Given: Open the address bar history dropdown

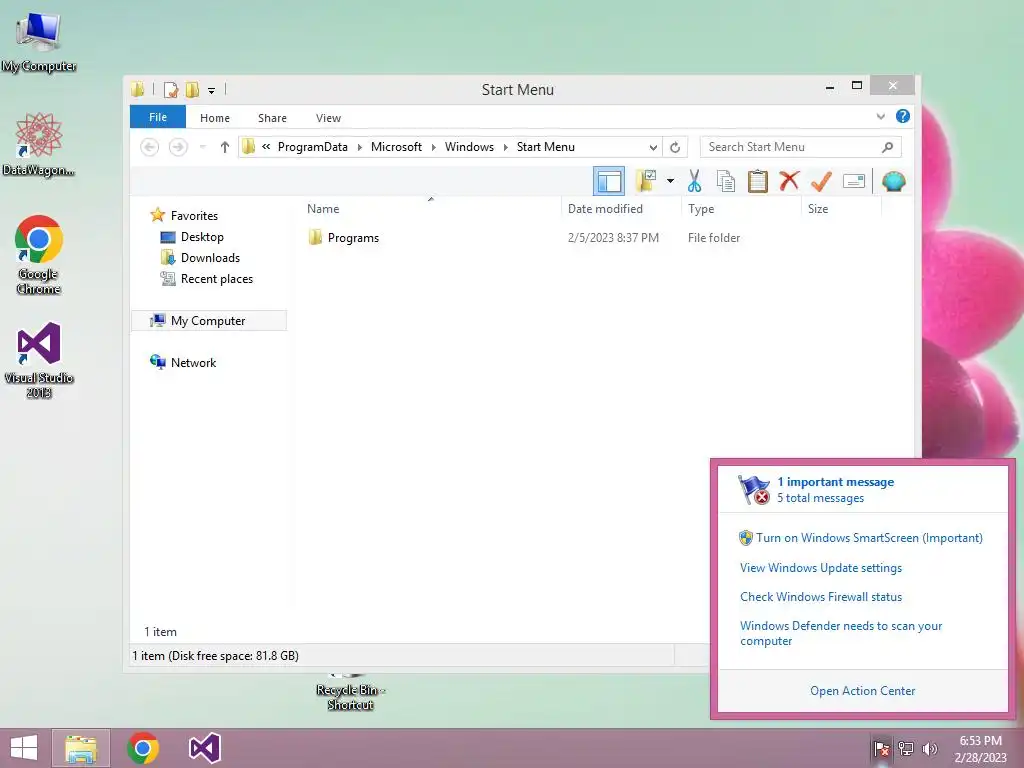Looking at the screenshot, I should point(653,148).
